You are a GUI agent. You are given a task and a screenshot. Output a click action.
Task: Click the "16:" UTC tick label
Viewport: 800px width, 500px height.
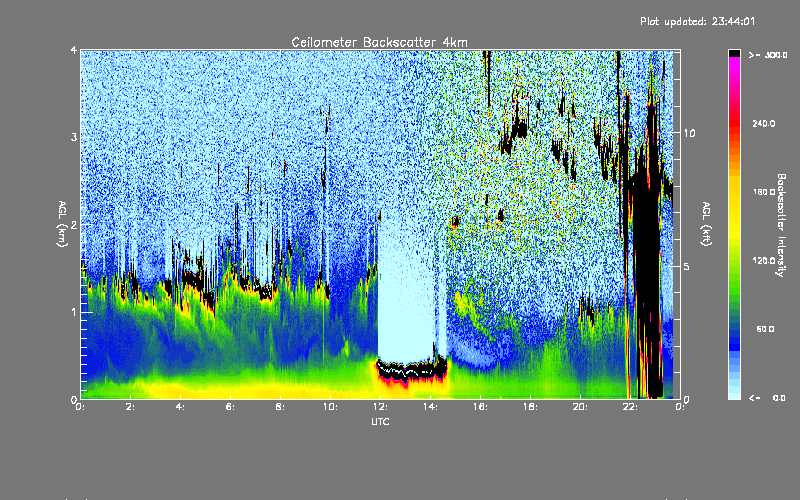pyautogui.click(x=480, y=407)
